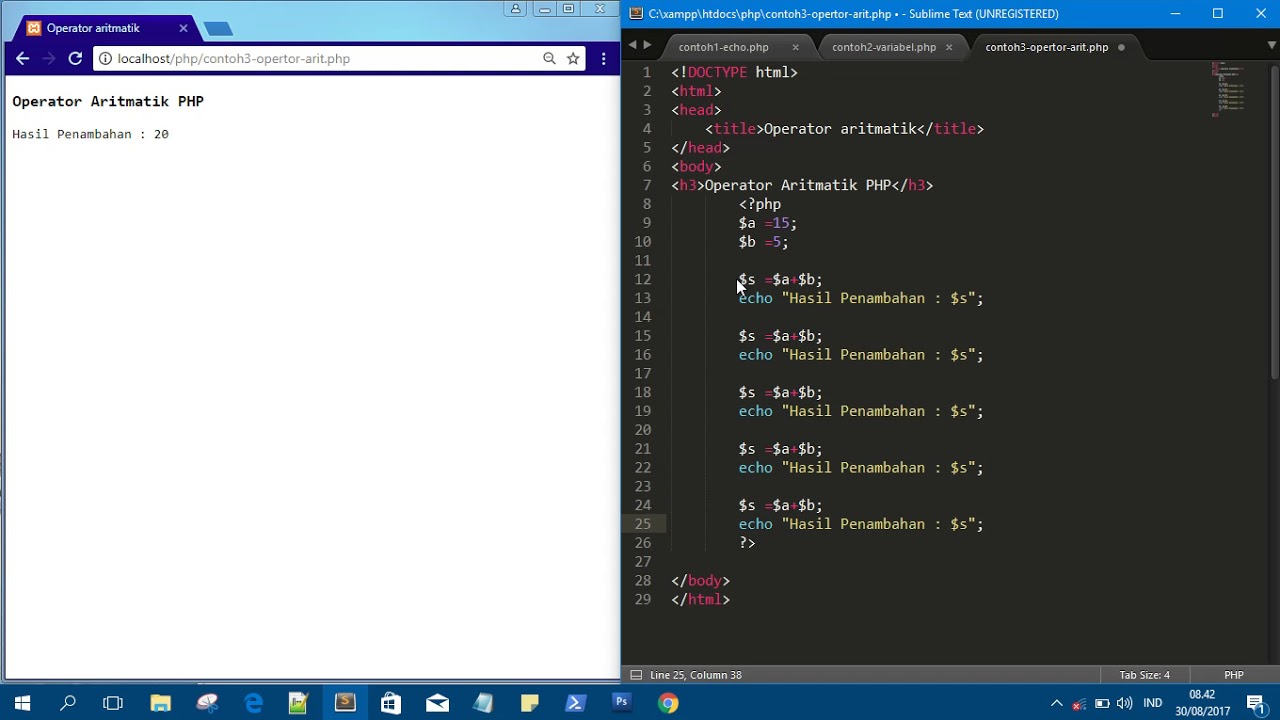Open Sublime tab list dropdown arrow
Image resolution: width=1280 pixels, height=720 pixels.
tap(1272, 45)
